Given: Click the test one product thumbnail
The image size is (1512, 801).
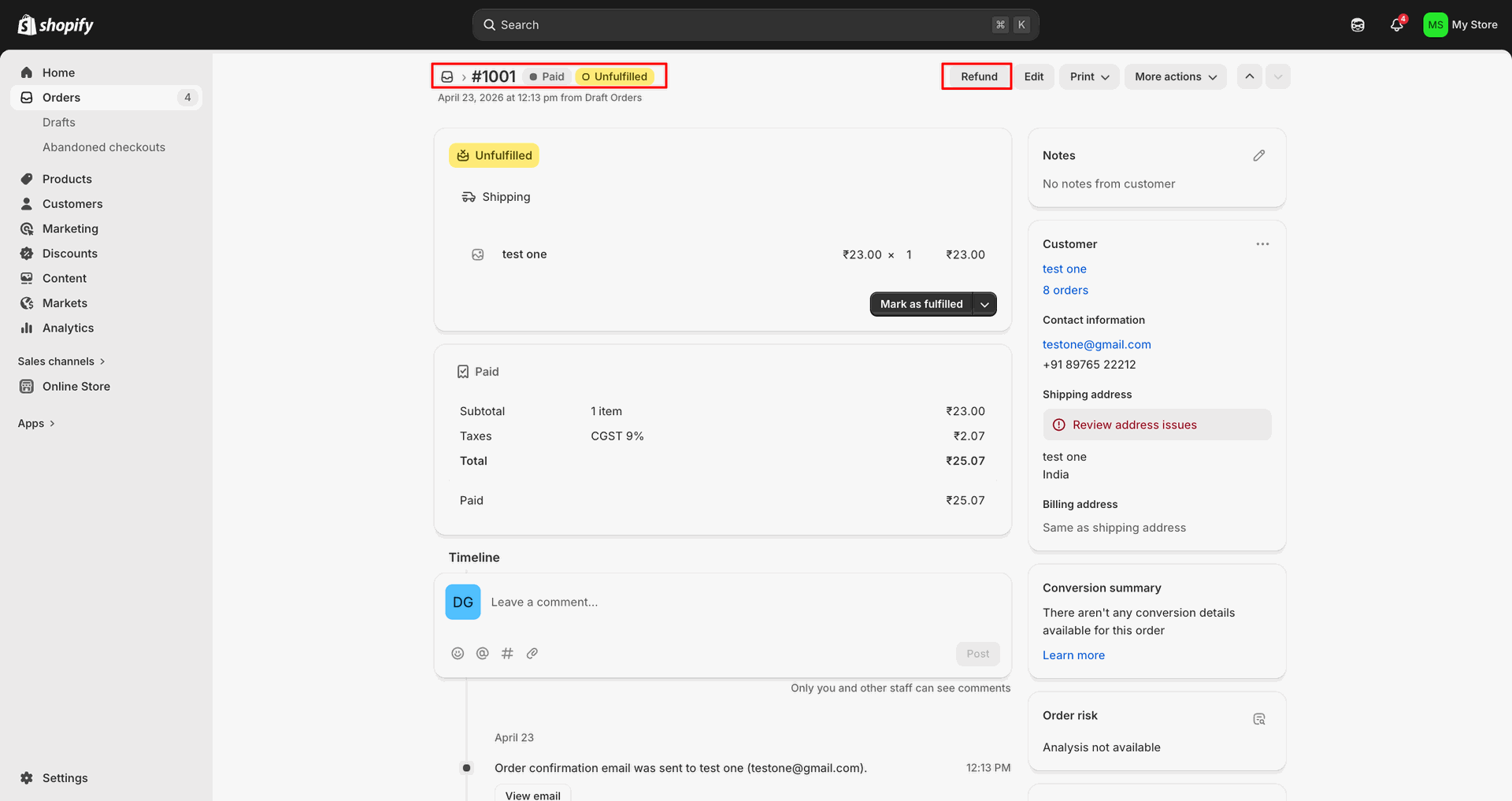Looking at the screenshot, I should pyautogui.click(x=478, y=254).
